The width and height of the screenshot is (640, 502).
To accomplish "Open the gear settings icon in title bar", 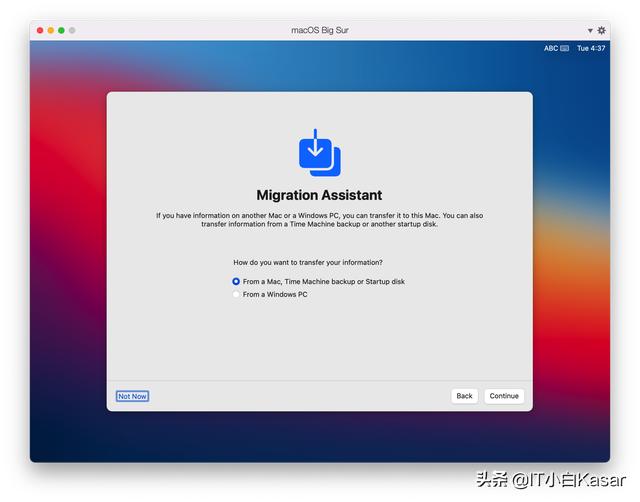I will [x=601, y=30].
